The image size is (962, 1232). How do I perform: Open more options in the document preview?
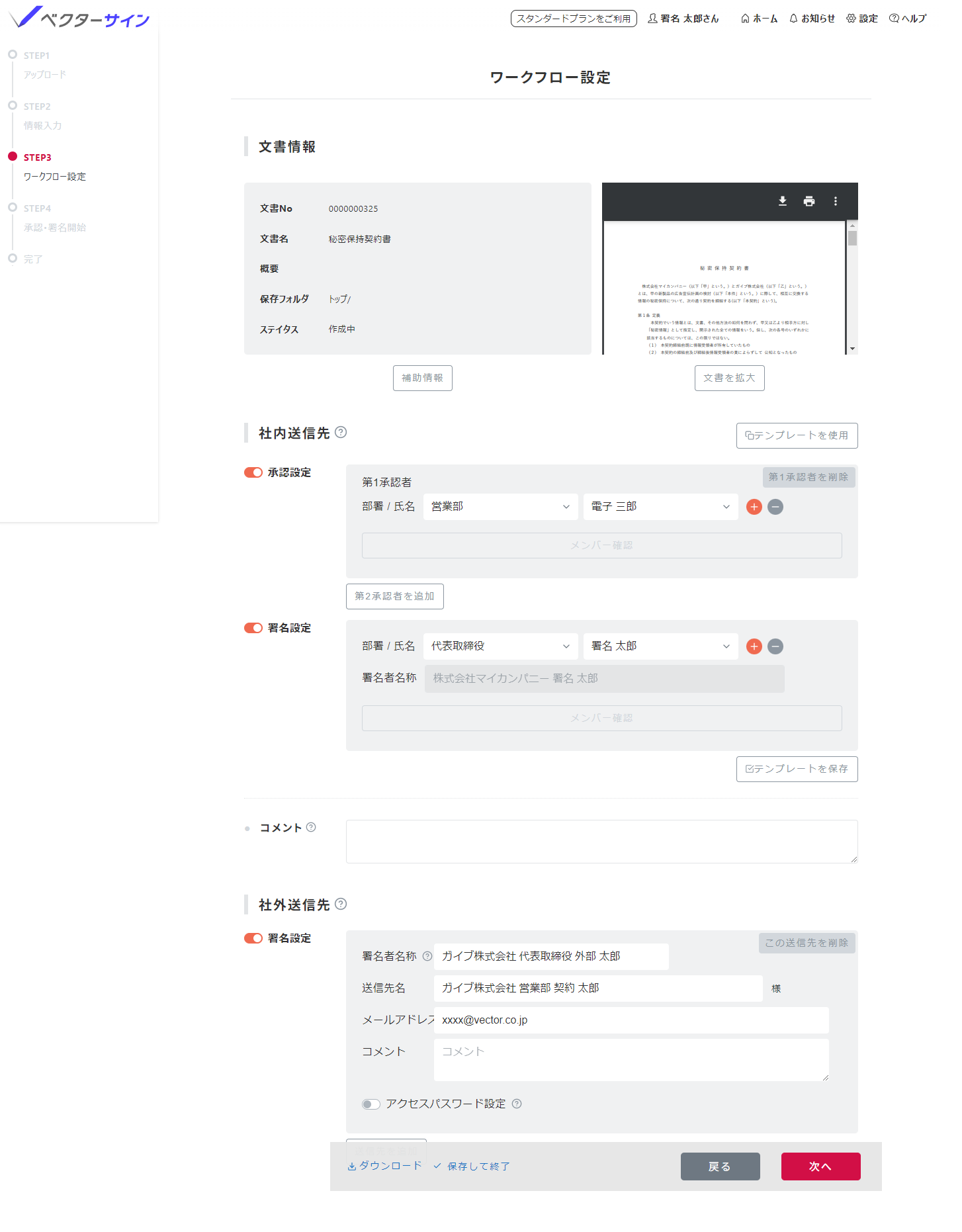836,201
